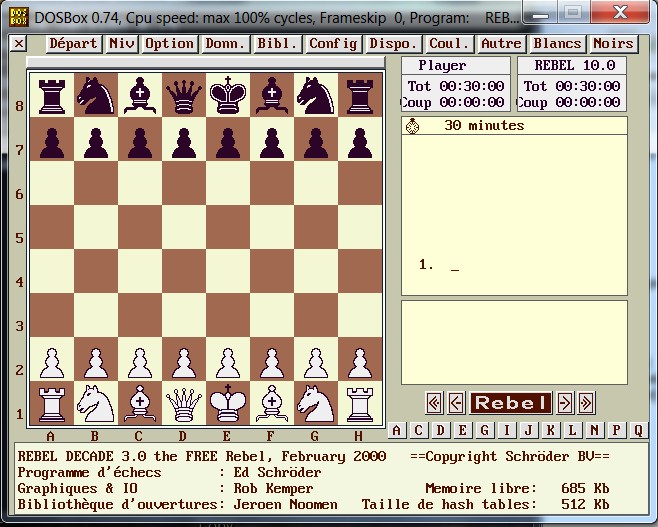Click shortcut key J button
The image size is (658, 527).
[528, 430]
